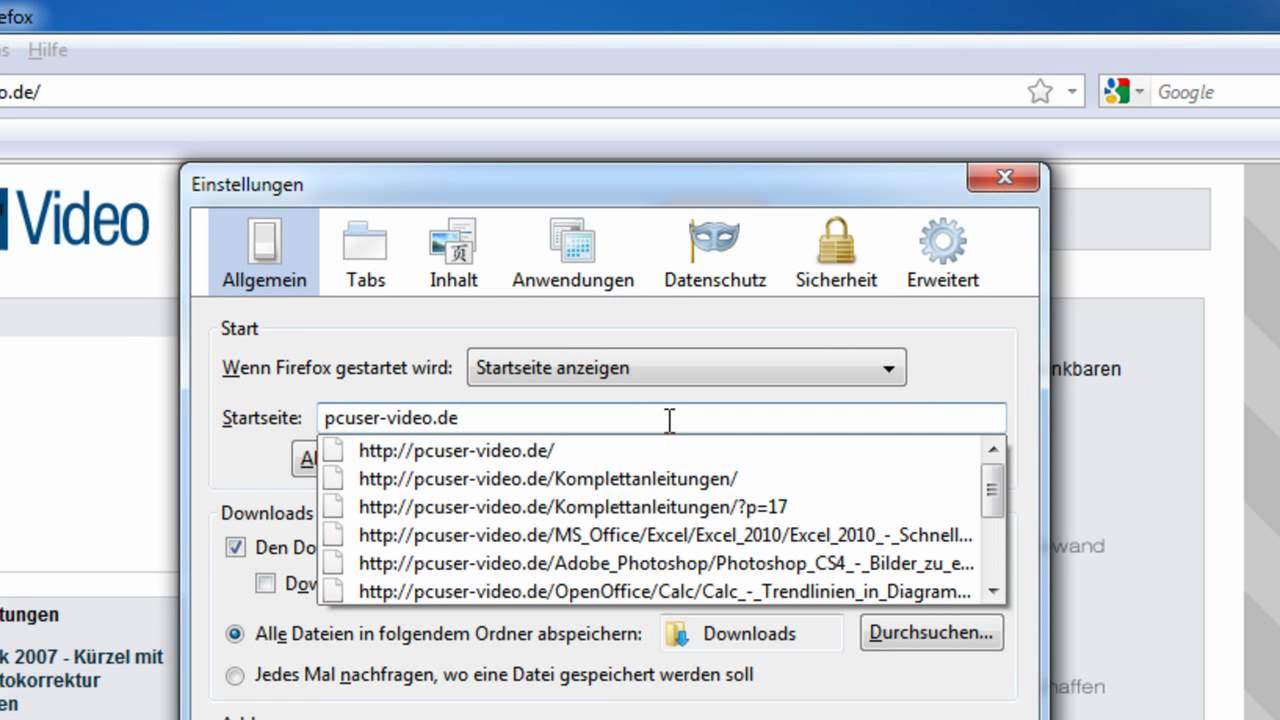Select the Adobe_Photoshop suggestion URL
Image resolution: width=1280 pixels, height=720 pixels.
pyautogui.click(x=648, y=563)
